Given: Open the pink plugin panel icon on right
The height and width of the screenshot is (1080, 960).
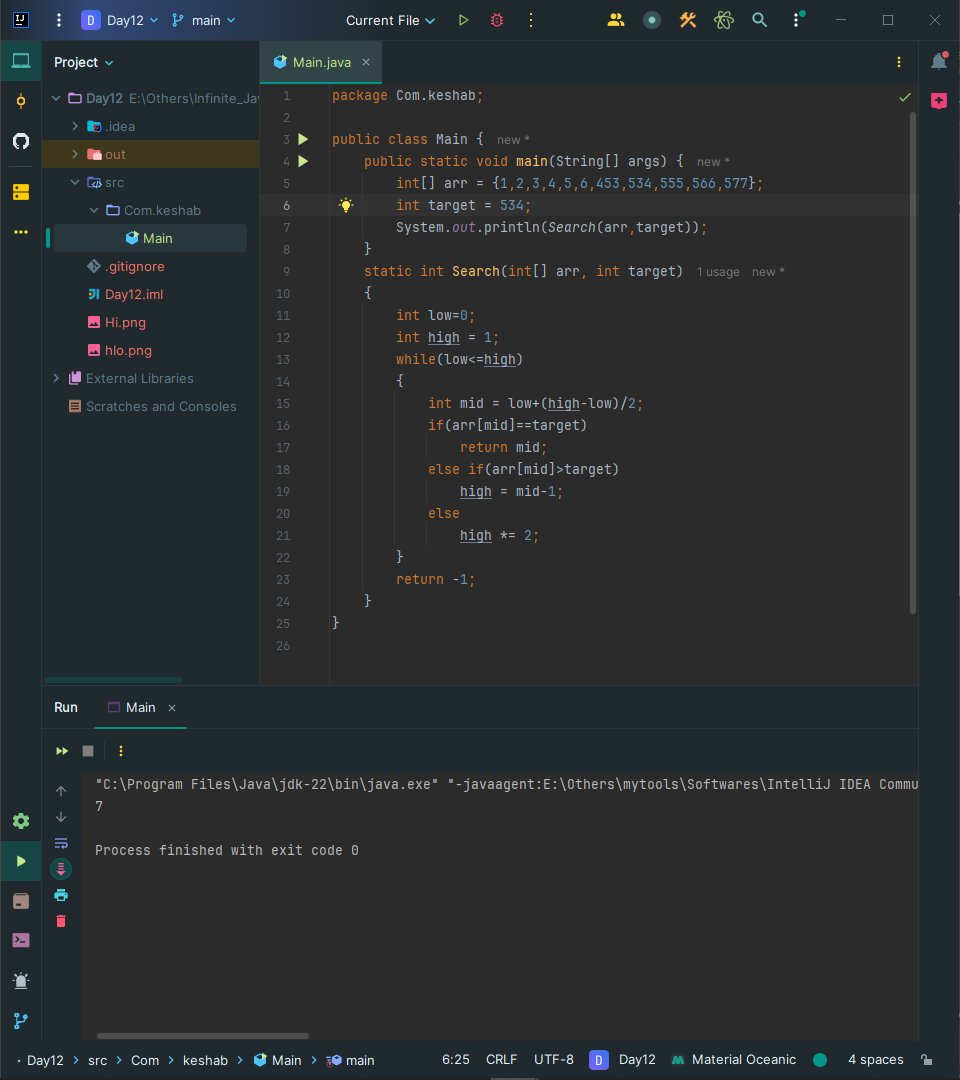Looking at the screenshot, I should pyautogui.click(x=939, y=101).
